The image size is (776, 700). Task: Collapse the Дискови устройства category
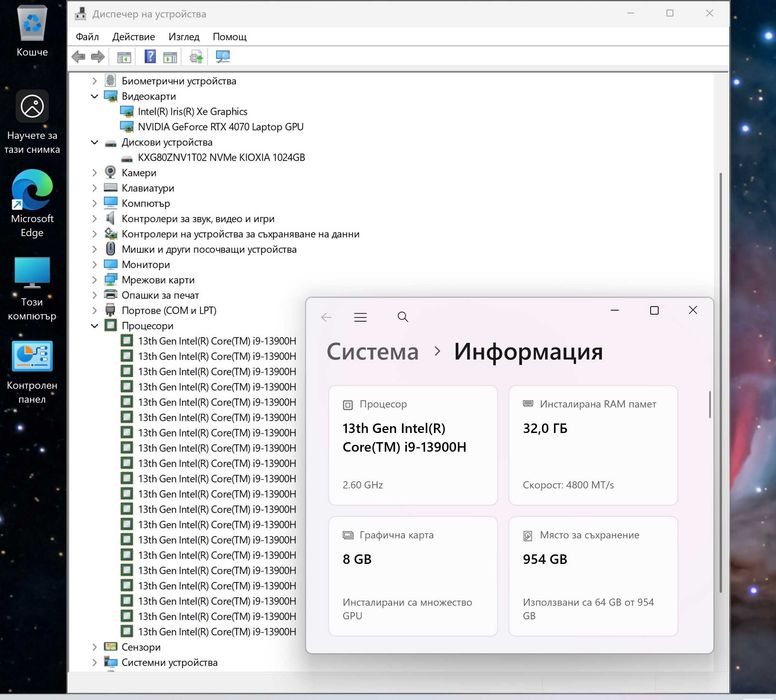[95, 142]
